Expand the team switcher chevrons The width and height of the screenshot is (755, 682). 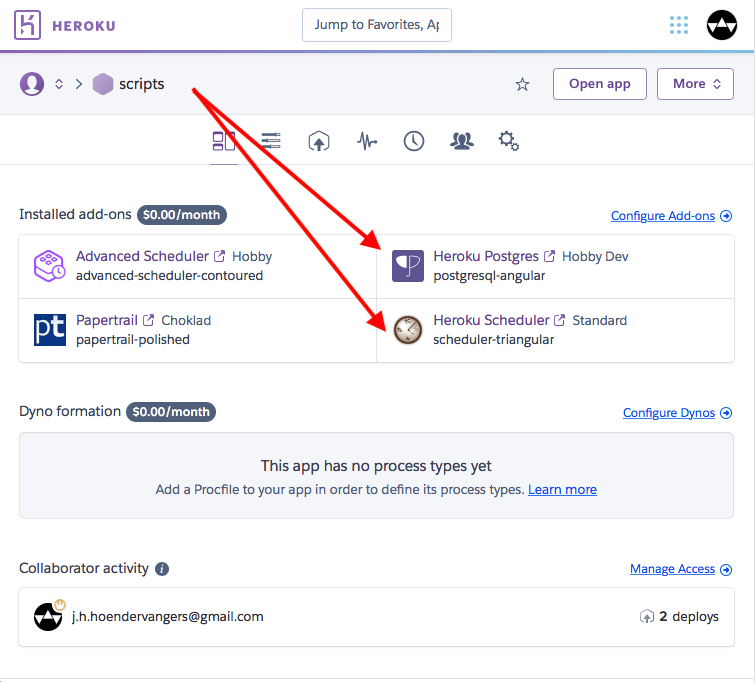59,84
